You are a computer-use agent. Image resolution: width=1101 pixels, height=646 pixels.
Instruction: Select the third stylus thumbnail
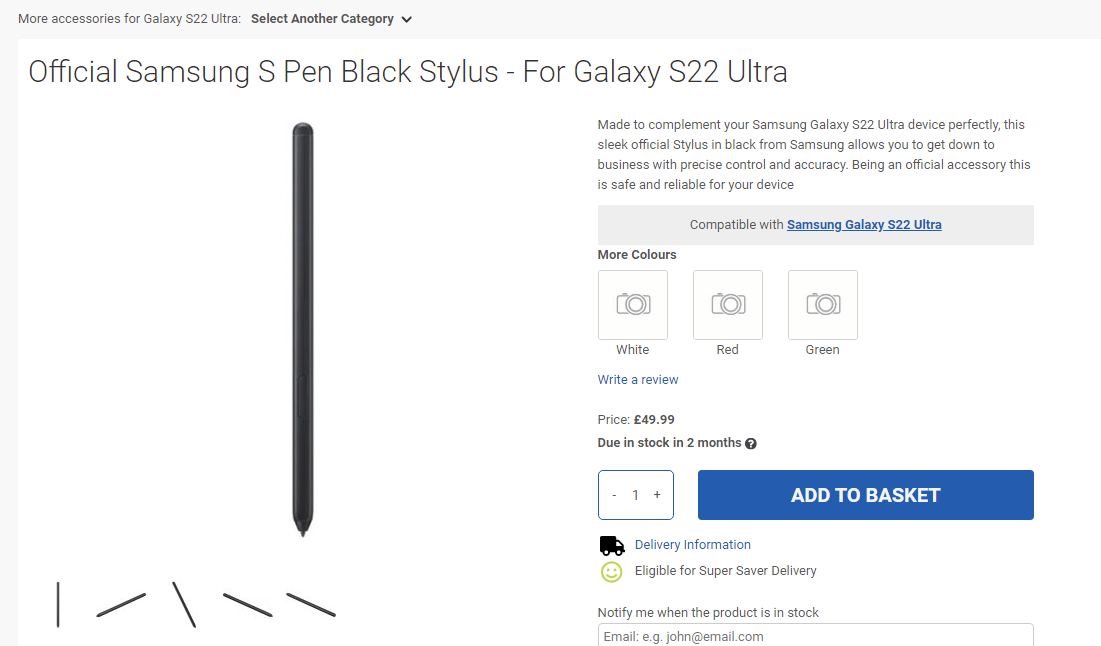coord(184,604)
